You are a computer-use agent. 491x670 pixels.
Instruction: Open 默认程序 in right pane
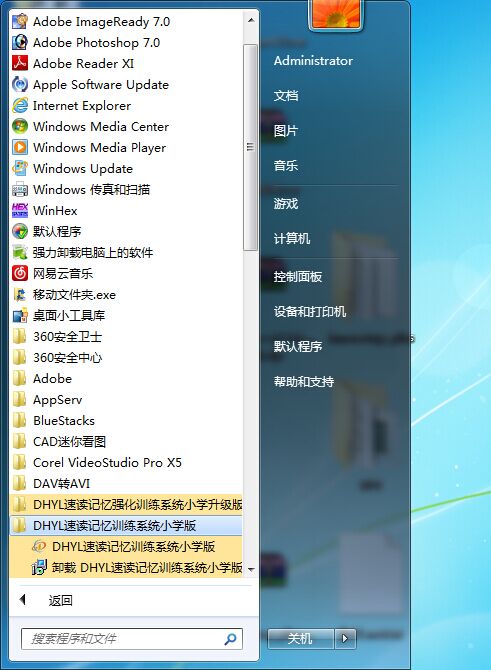pos(298,347)
